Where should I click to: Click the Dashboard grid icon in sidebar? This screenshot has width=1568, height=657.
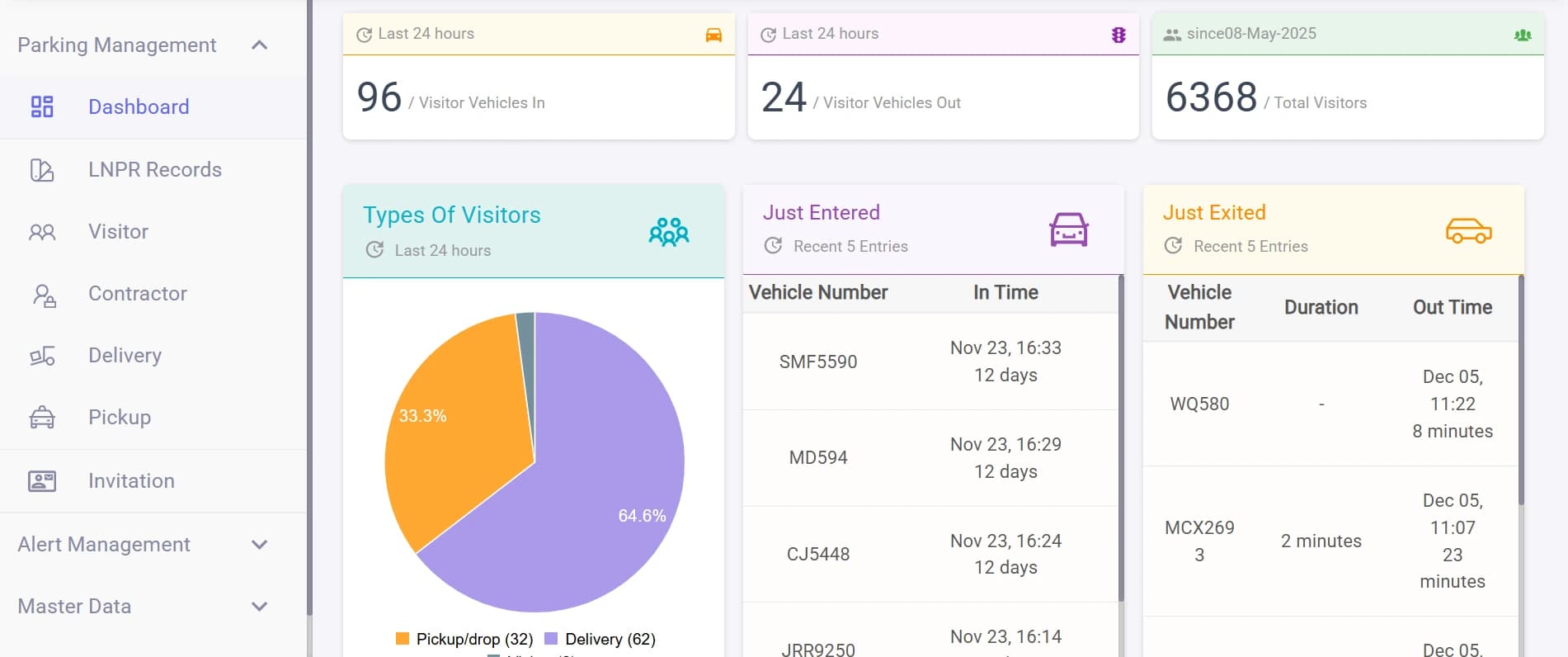point(42,106)
